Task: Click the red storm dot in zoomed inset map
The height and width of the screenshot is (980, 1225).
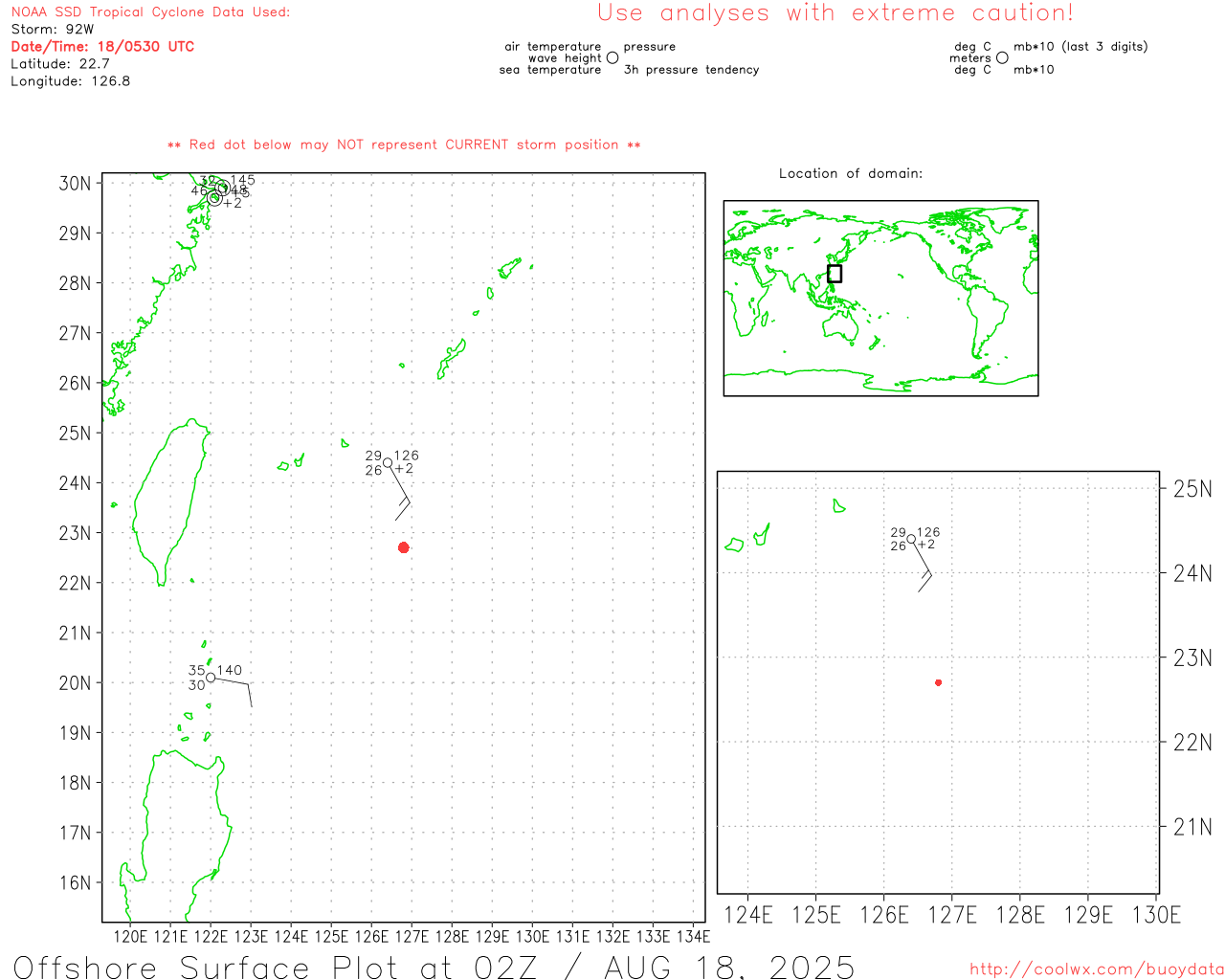Action: [939, 682]
